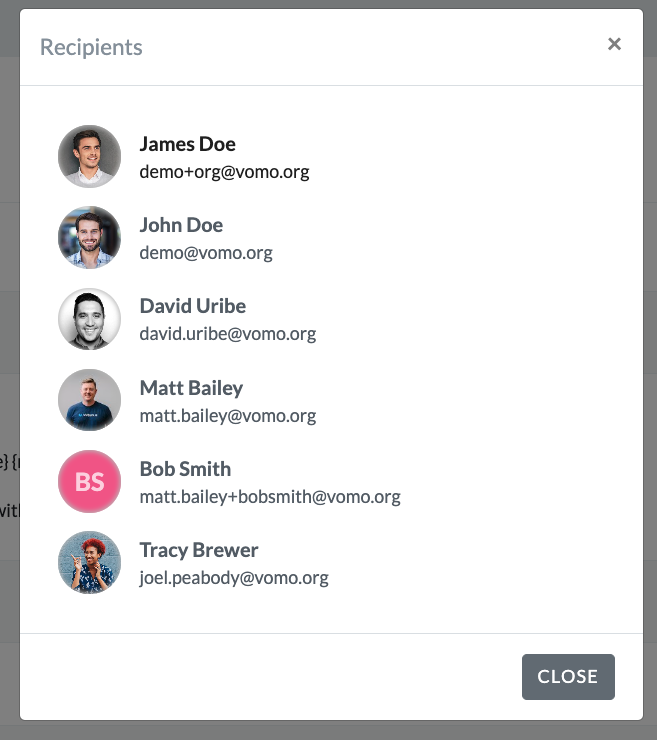This screenshot has width=657, height=740.
Task: Click the Recipients dialog title
Action: click(x=91, y=47)
